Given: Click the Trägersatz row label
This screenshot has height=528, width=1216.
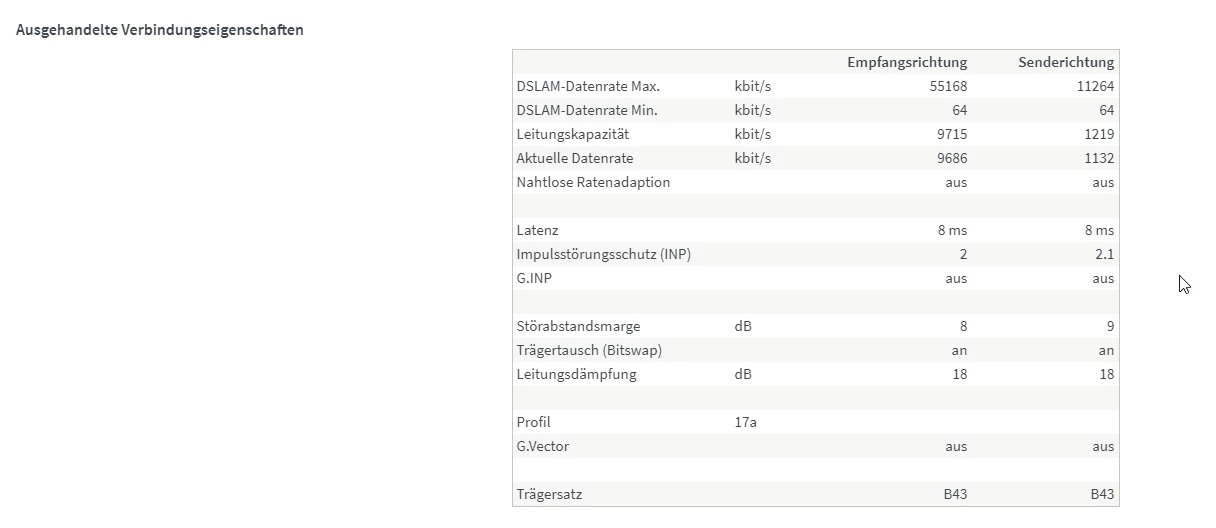Looking at the screenshot, I should click(x=547, y=494).
